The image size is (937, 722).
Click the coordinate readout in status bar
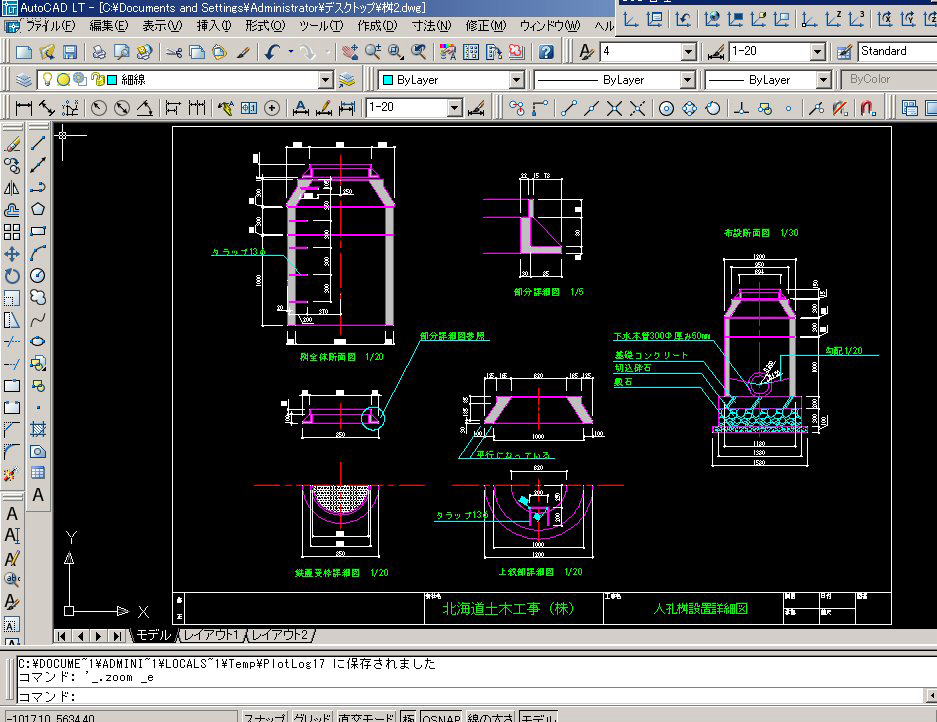point(120,717)
